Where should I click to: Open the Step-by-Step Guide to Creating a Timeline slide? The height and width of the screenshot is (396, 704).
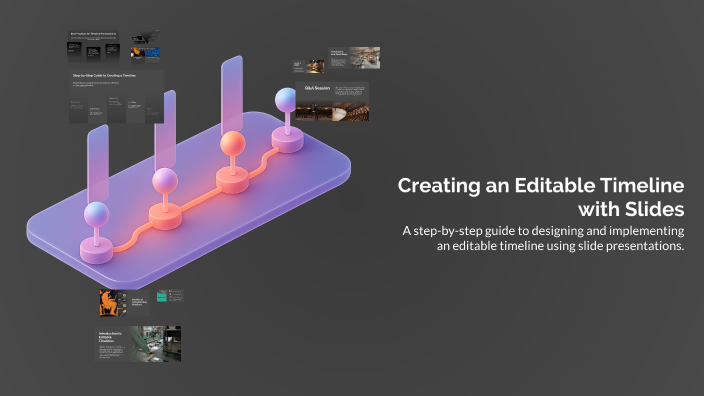click(x=116, y=97)
